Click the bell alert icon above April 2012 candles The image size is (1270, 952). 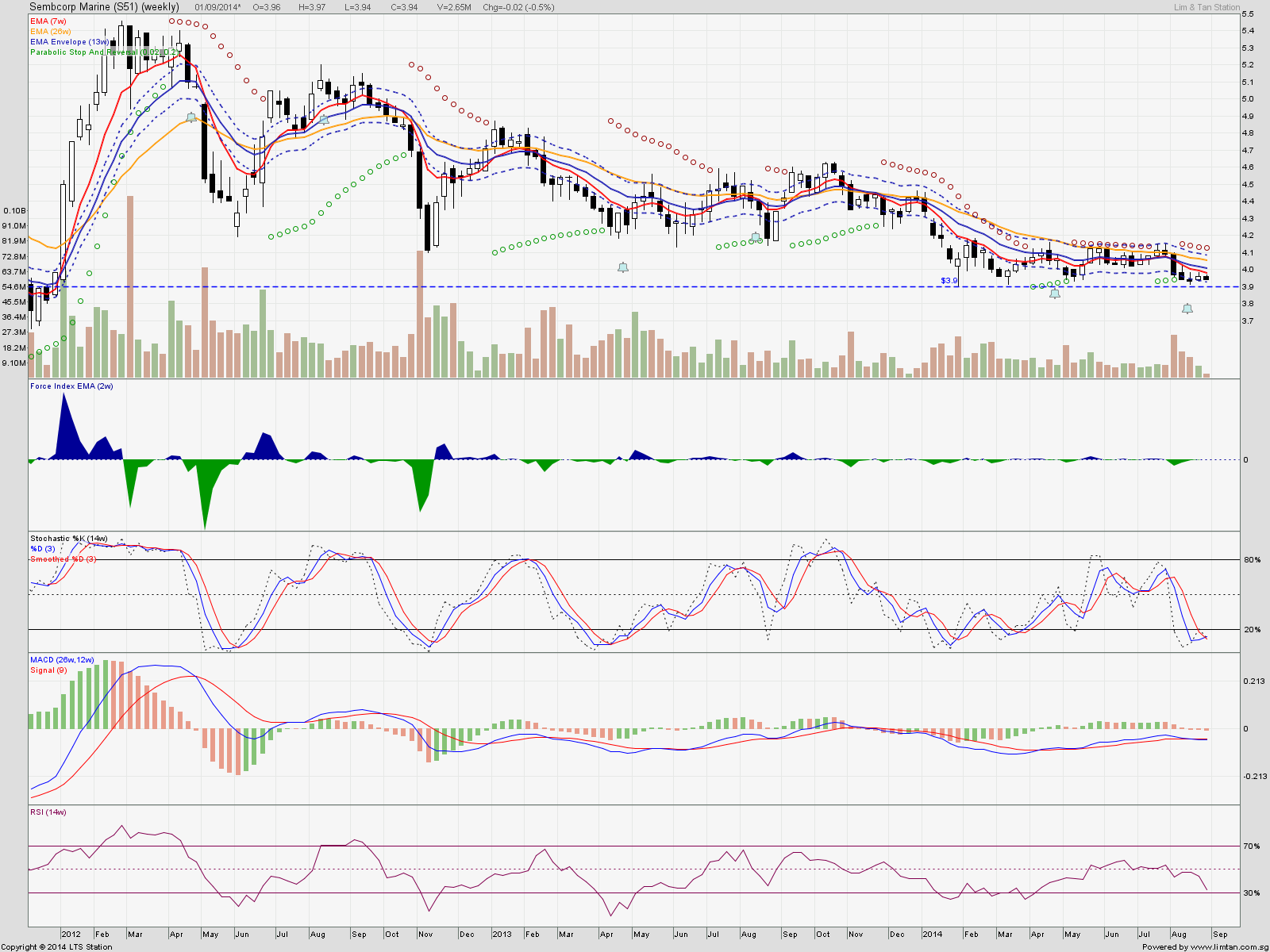coord(190,117)
